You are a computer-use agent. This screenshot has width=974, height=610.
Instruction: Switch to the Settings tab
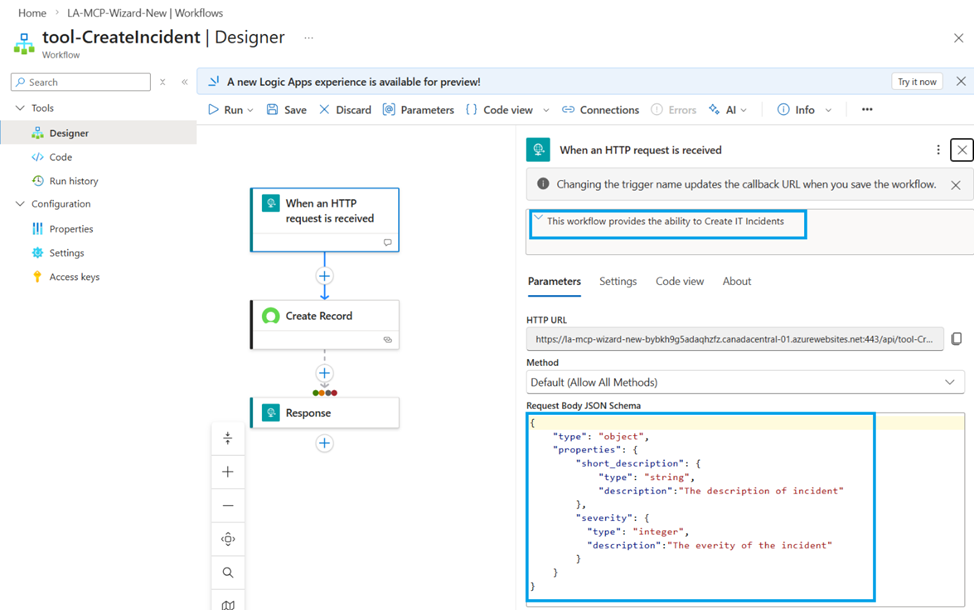click(x=618, y=282)
